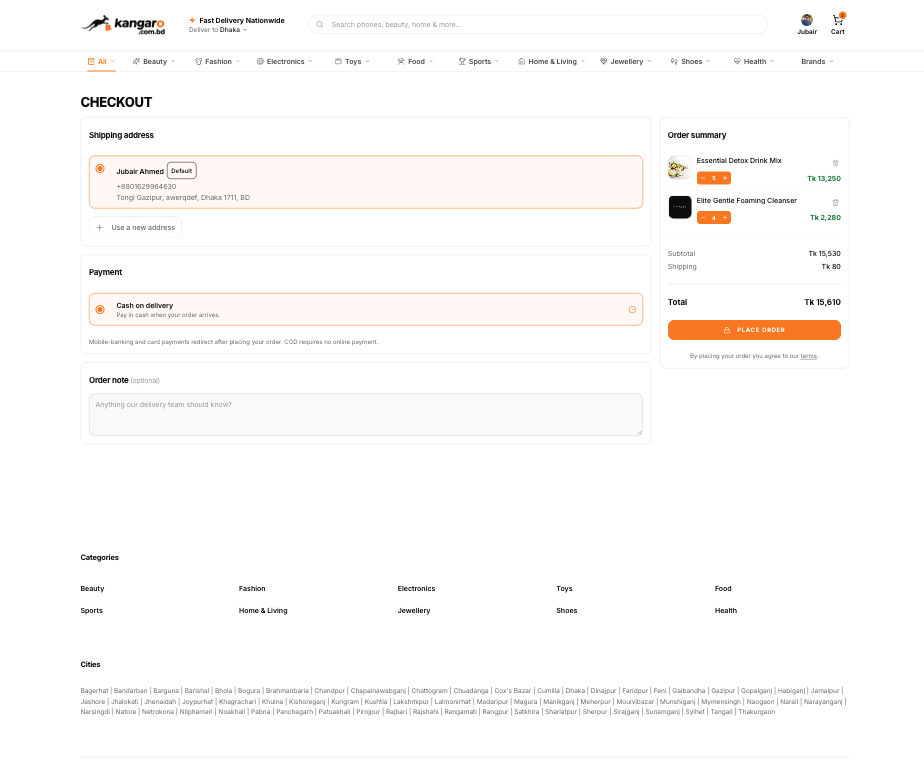Click the lightning Fast Delivery icon
Screen dimensions: 924x776
click(x=192, y=20)
